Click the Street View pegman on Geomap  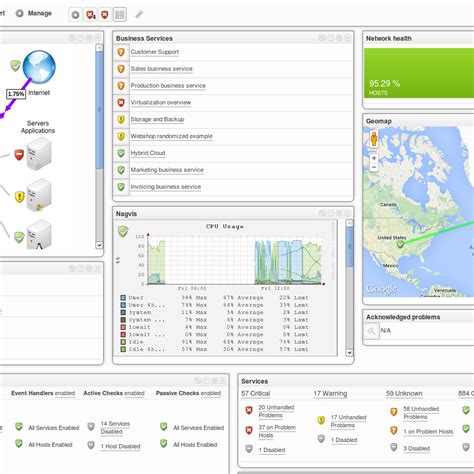(x=374, y=139)
